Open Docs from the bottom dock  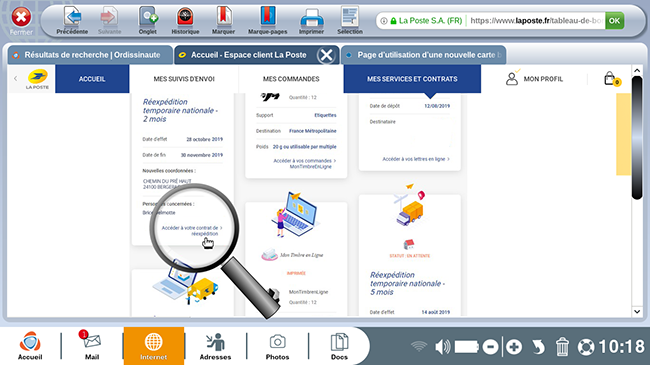pos(339,346)
